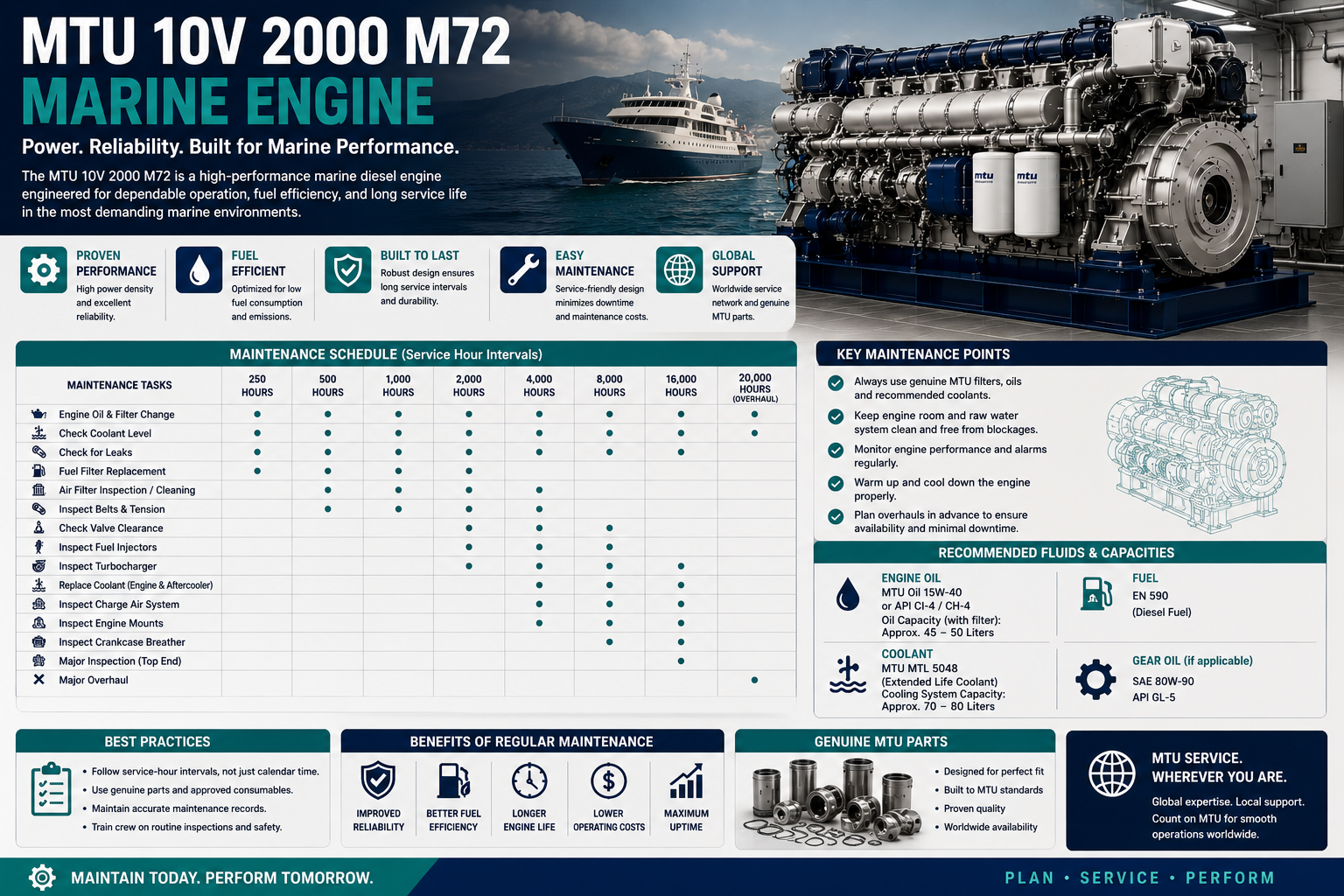Image resolution: width=1344 pixels, height=896 pixels.
Task: Click the Best Practices clipboard checklist icon
Action: 51,789
